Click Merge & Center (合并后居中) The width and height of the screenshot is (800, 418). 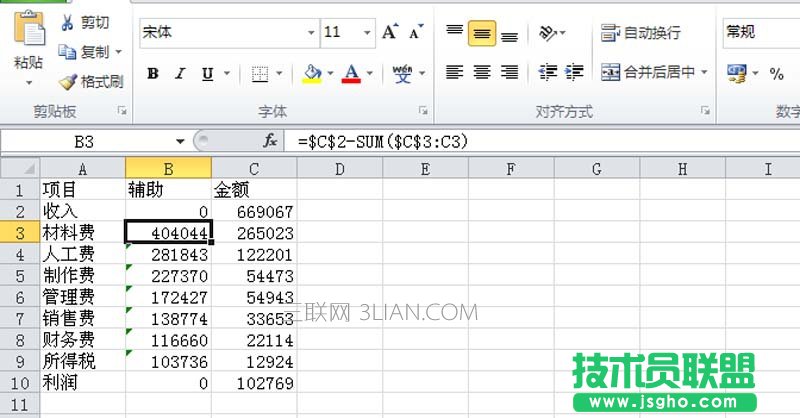tap(647, 72)
